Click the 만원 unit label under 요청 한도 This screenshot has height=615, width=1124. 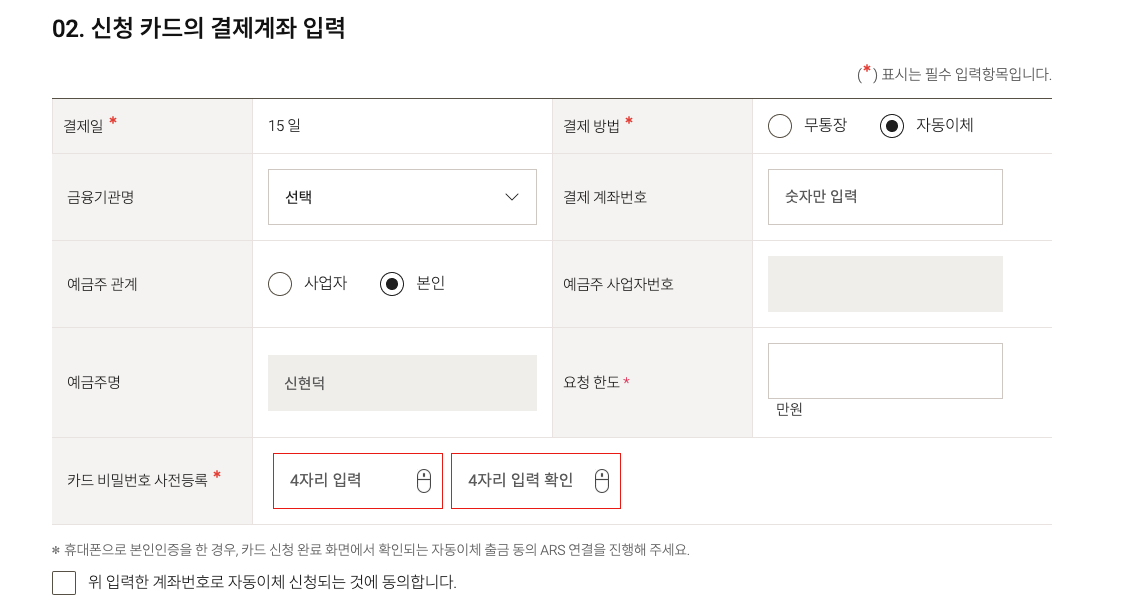point(789,409)
